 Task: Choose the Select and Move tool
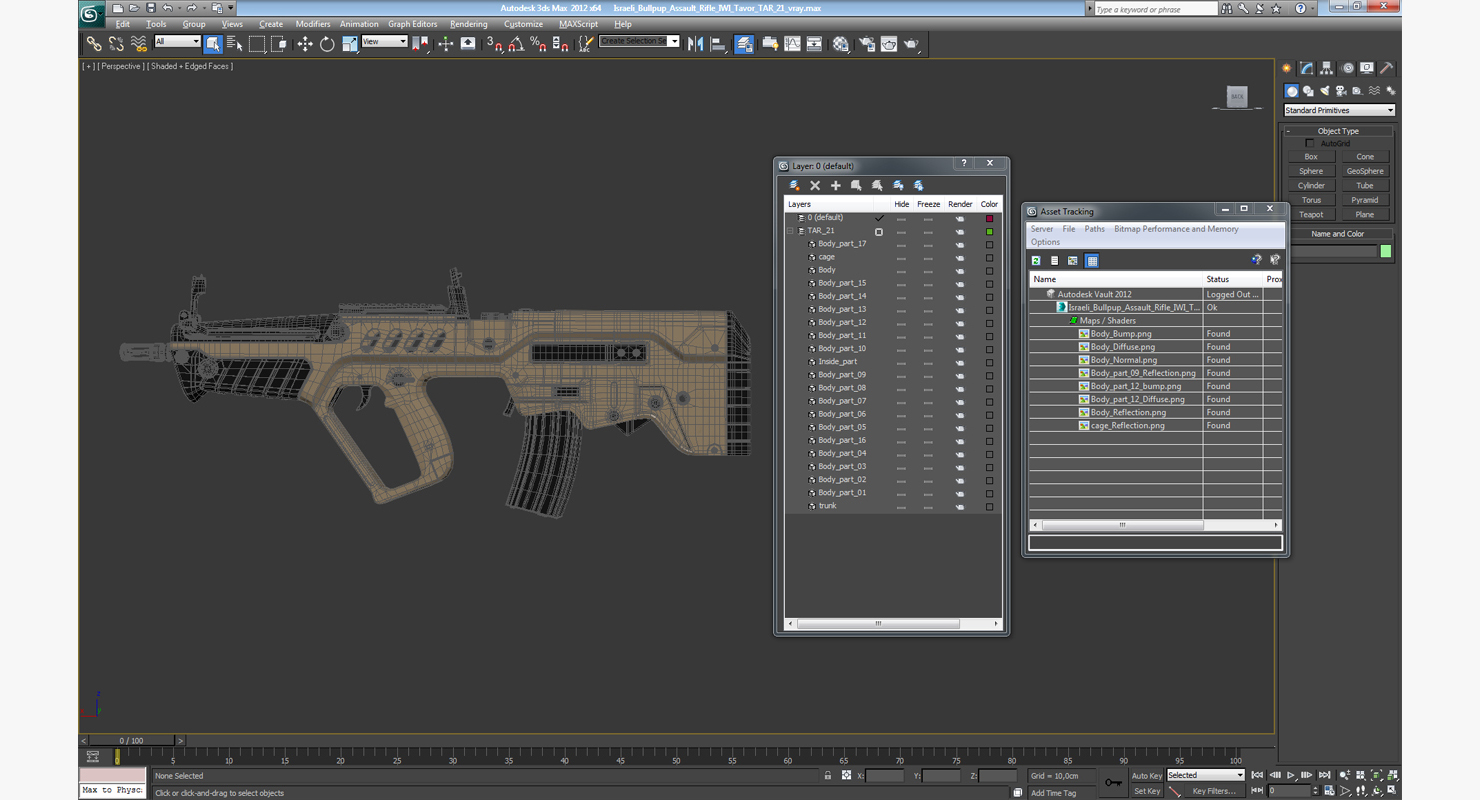click(305, 44)
